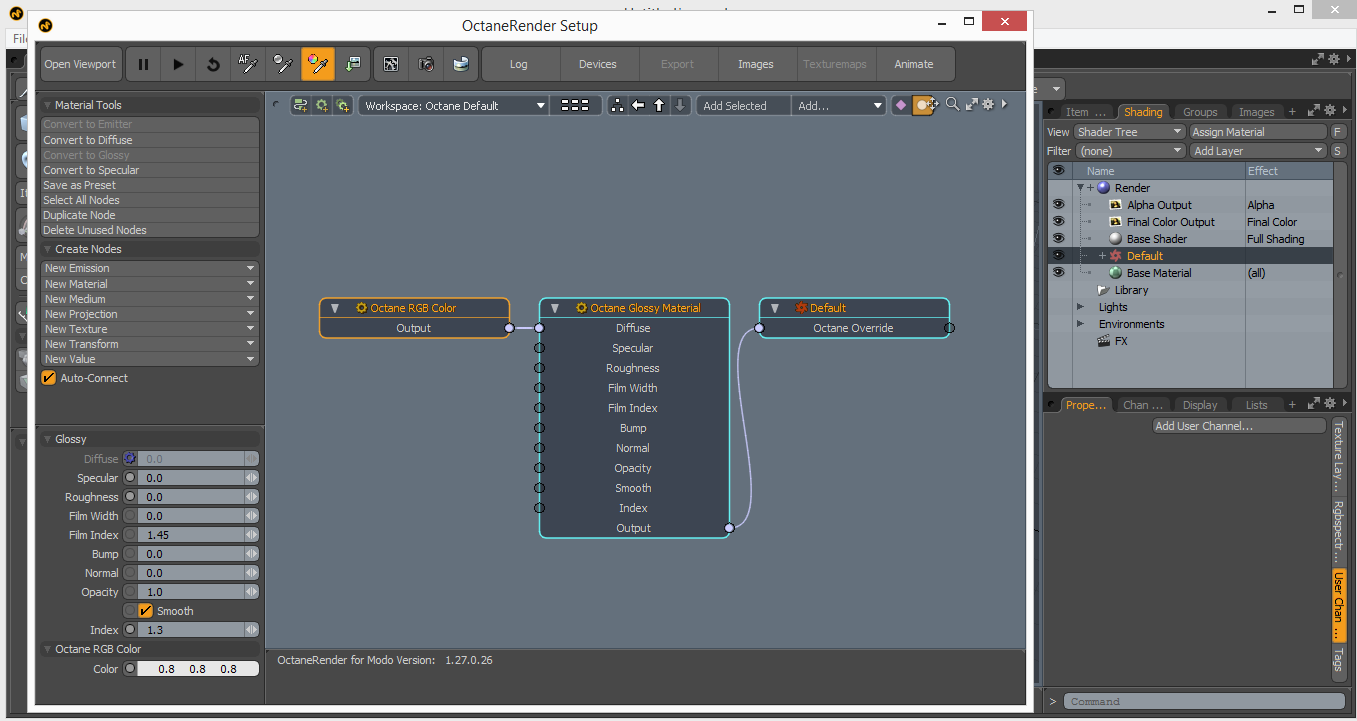1357x721 pixels.
Task: Click the first node-add icon left of Workspace
Action: (300, 105)
